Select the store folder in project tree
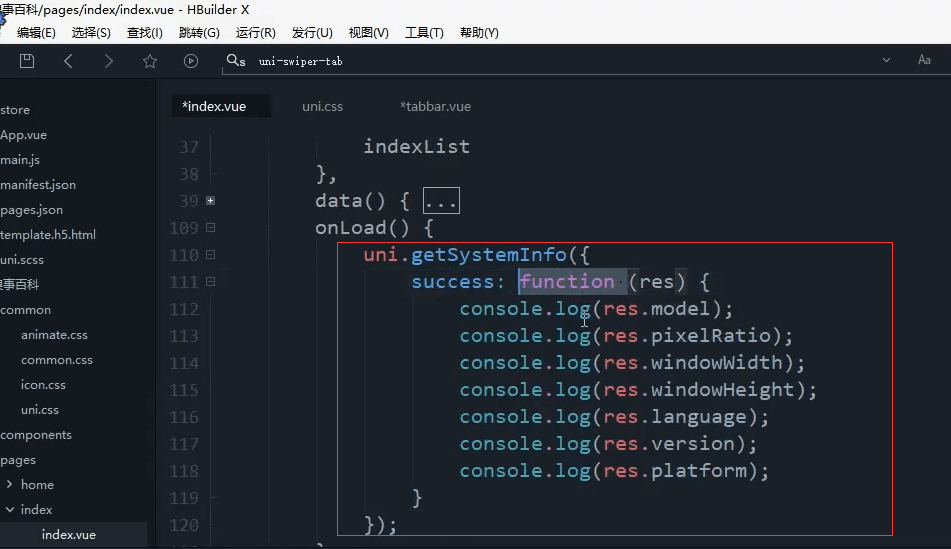The image size is (951, 549). coord(15,110)
